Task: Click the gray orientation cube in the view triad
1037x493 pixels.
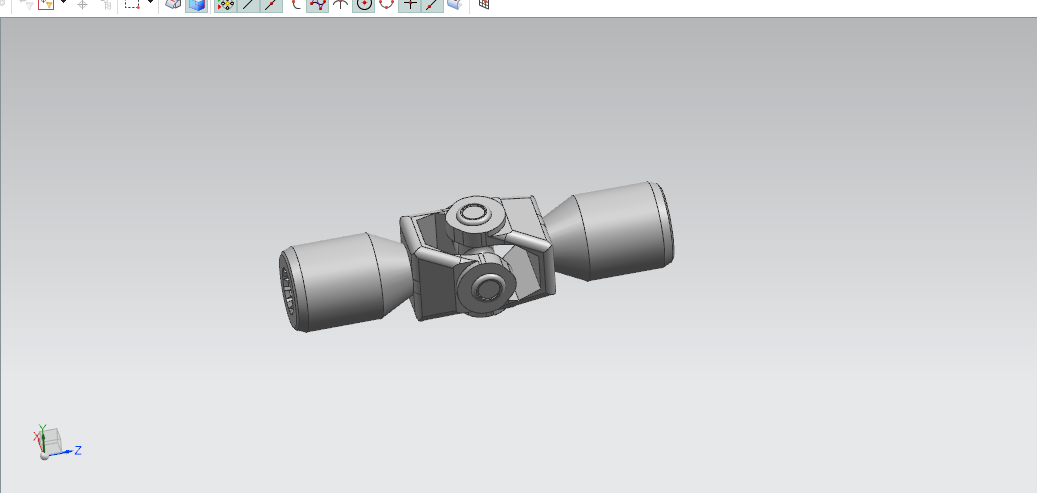Action: click(53, 439)
